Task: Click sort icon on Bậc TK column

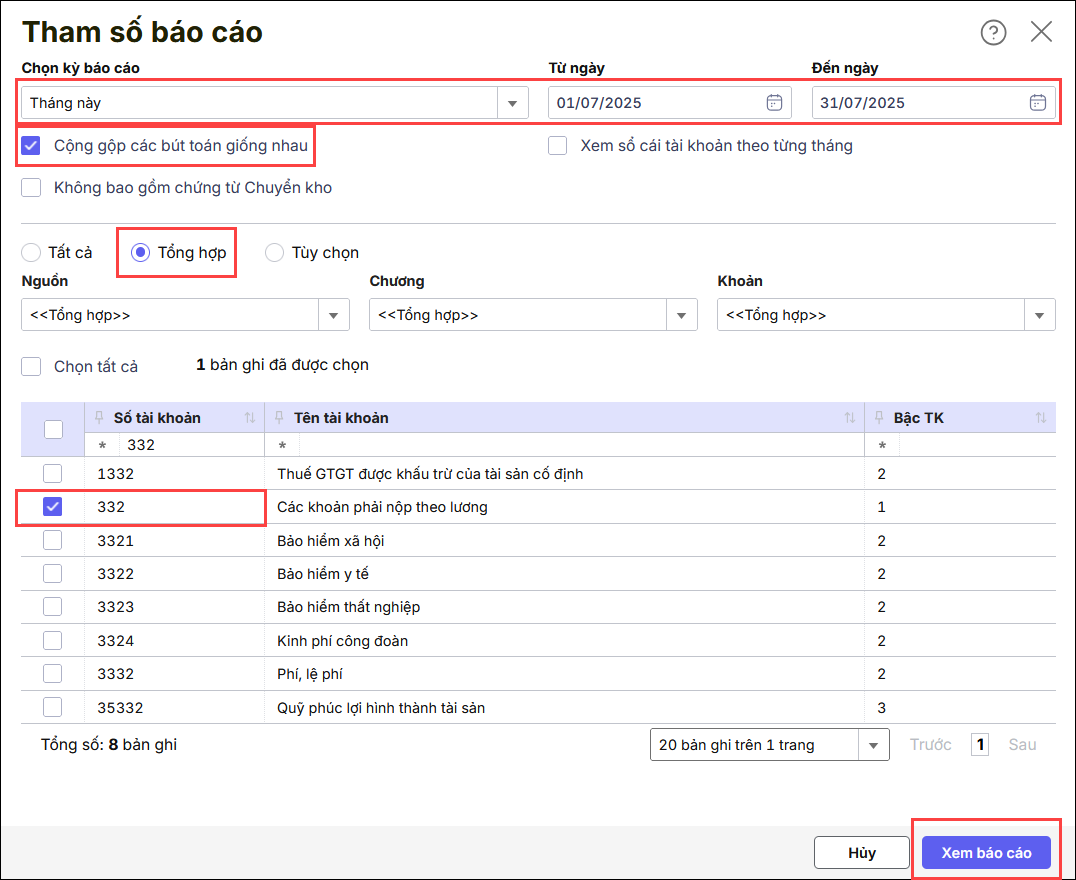Action: click(1041, 418)
